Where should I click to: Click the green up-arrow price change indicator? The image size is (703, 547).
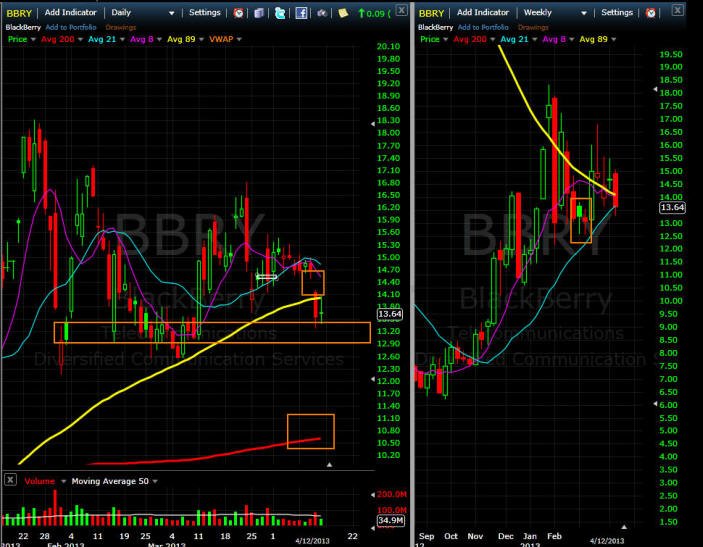coord(361,13)
